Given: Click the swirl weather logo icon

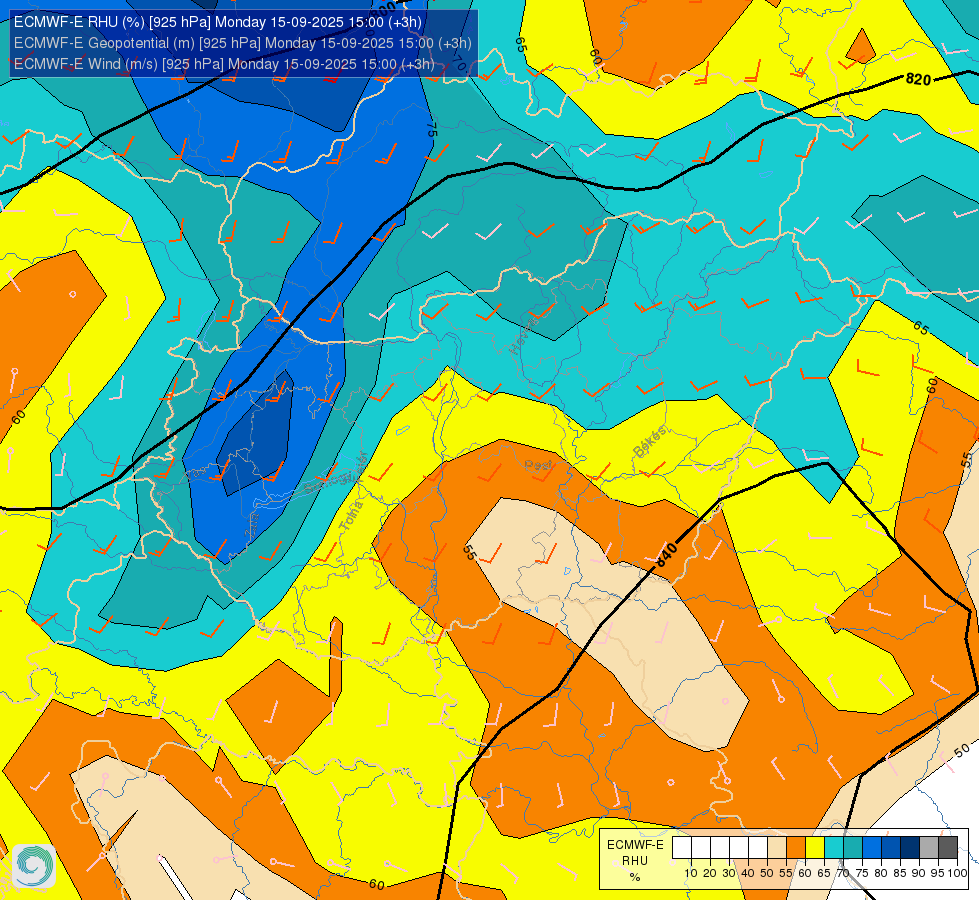Looking at the screenshot, I should coord(34,866).
